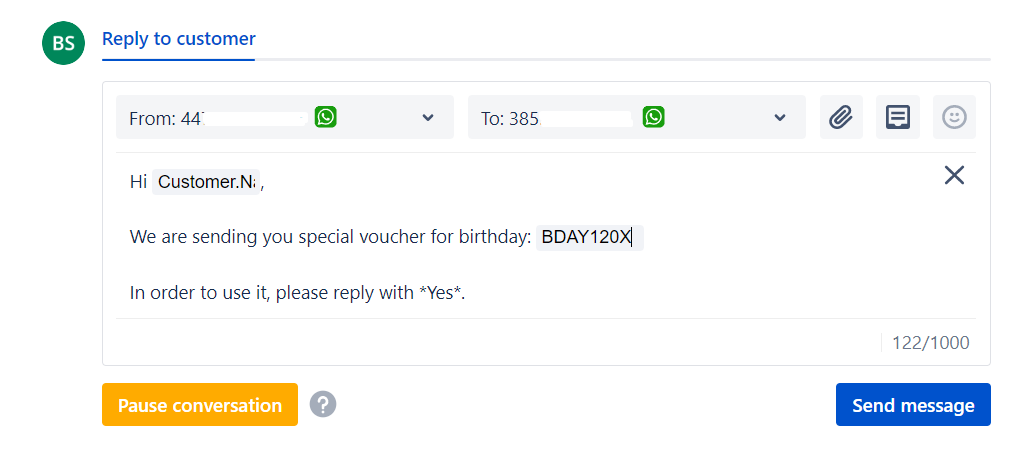
Task: Attach a file with the paperclip icon
Action: tap(841, 117)
